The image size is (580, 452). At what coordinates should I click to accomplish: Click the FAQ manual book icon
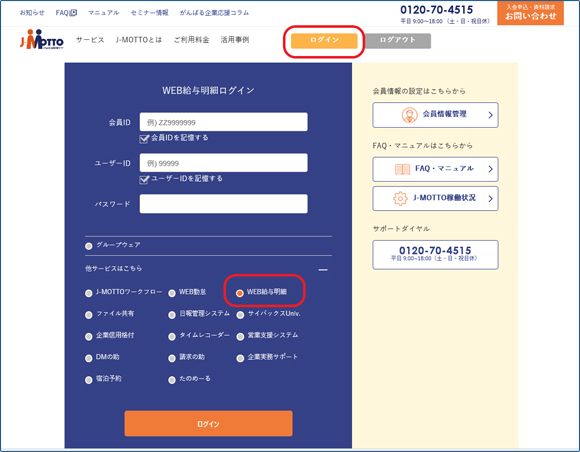click(x=402, y=169)
